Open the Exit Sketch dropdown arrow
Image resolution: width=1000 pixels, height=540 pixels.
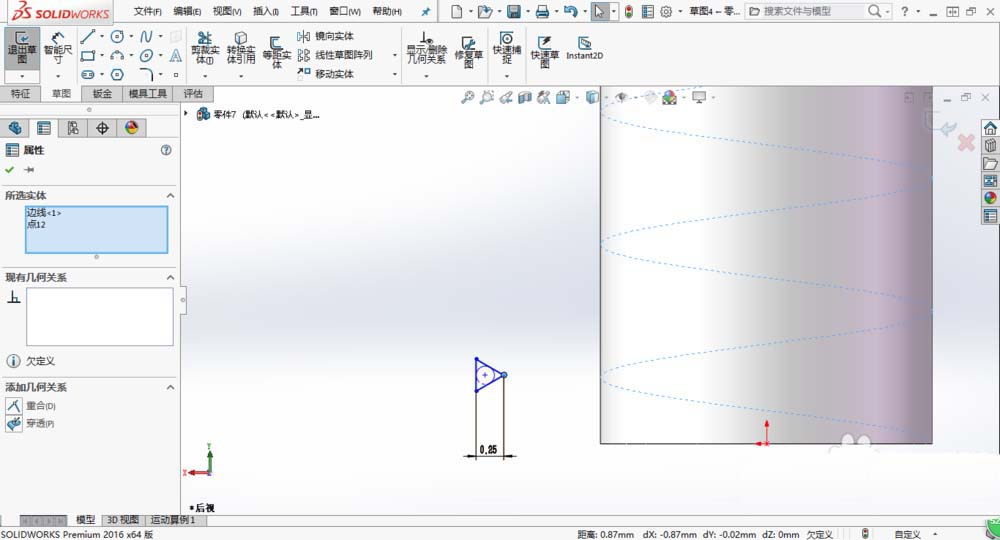[22, 77]
